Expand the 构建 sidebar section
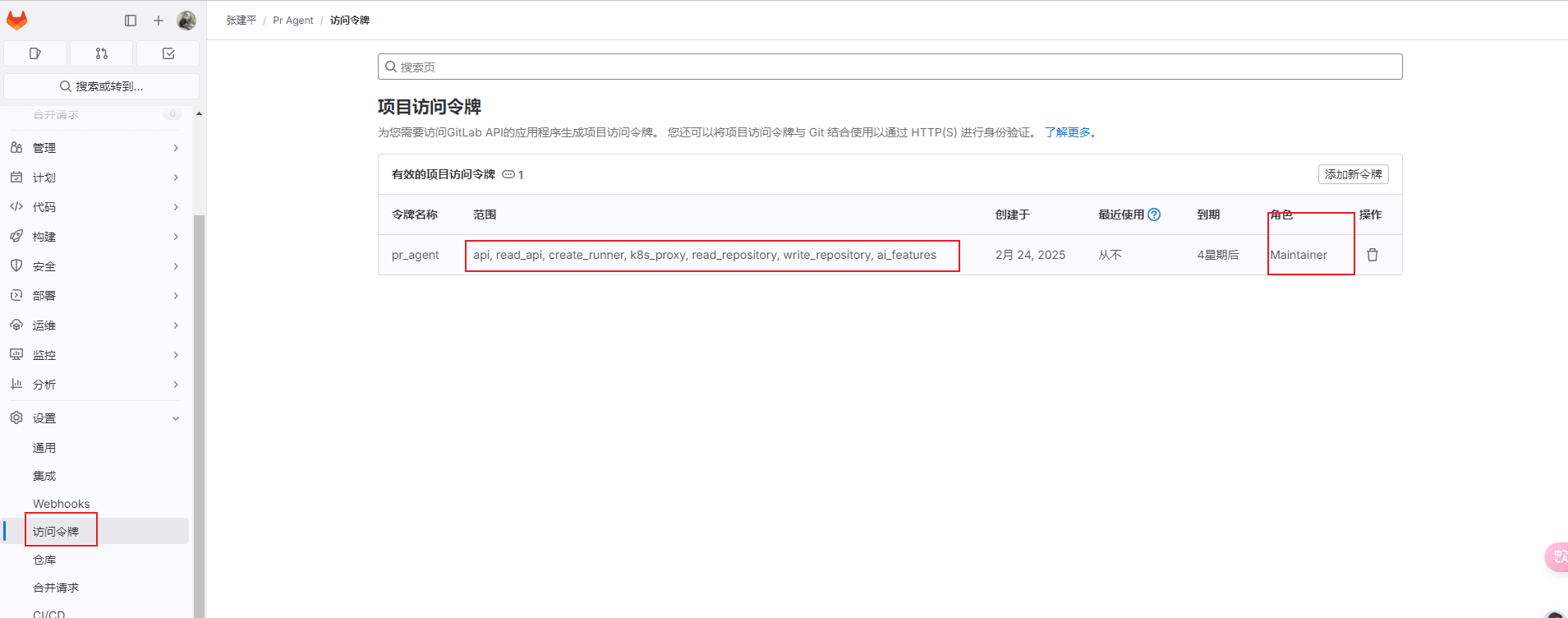This screenshot has height=618, width=1568. pyautogui.click(x=94, y=237)
